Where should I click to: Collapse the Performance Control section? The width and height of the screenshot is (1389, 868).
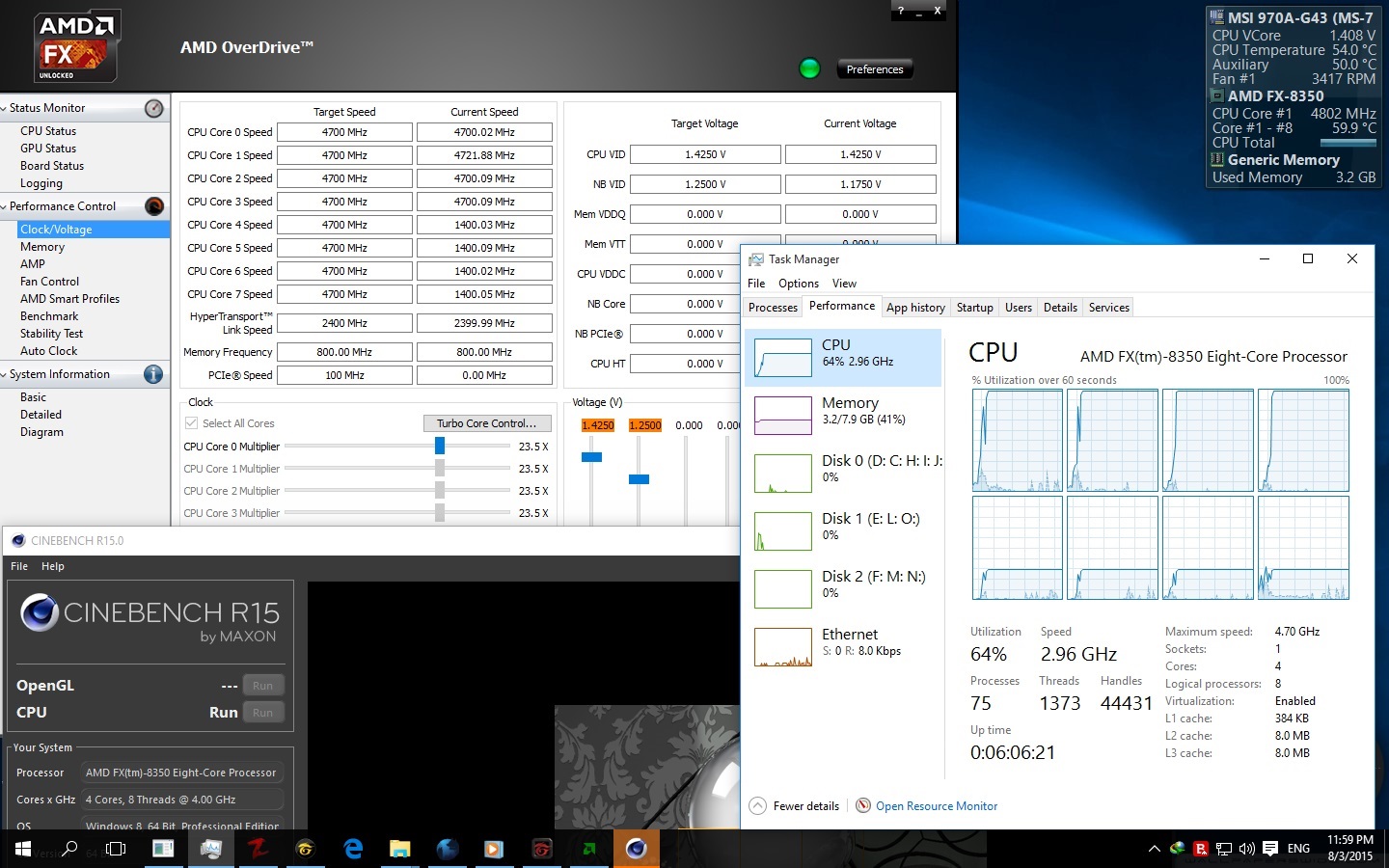pos(8,205)
